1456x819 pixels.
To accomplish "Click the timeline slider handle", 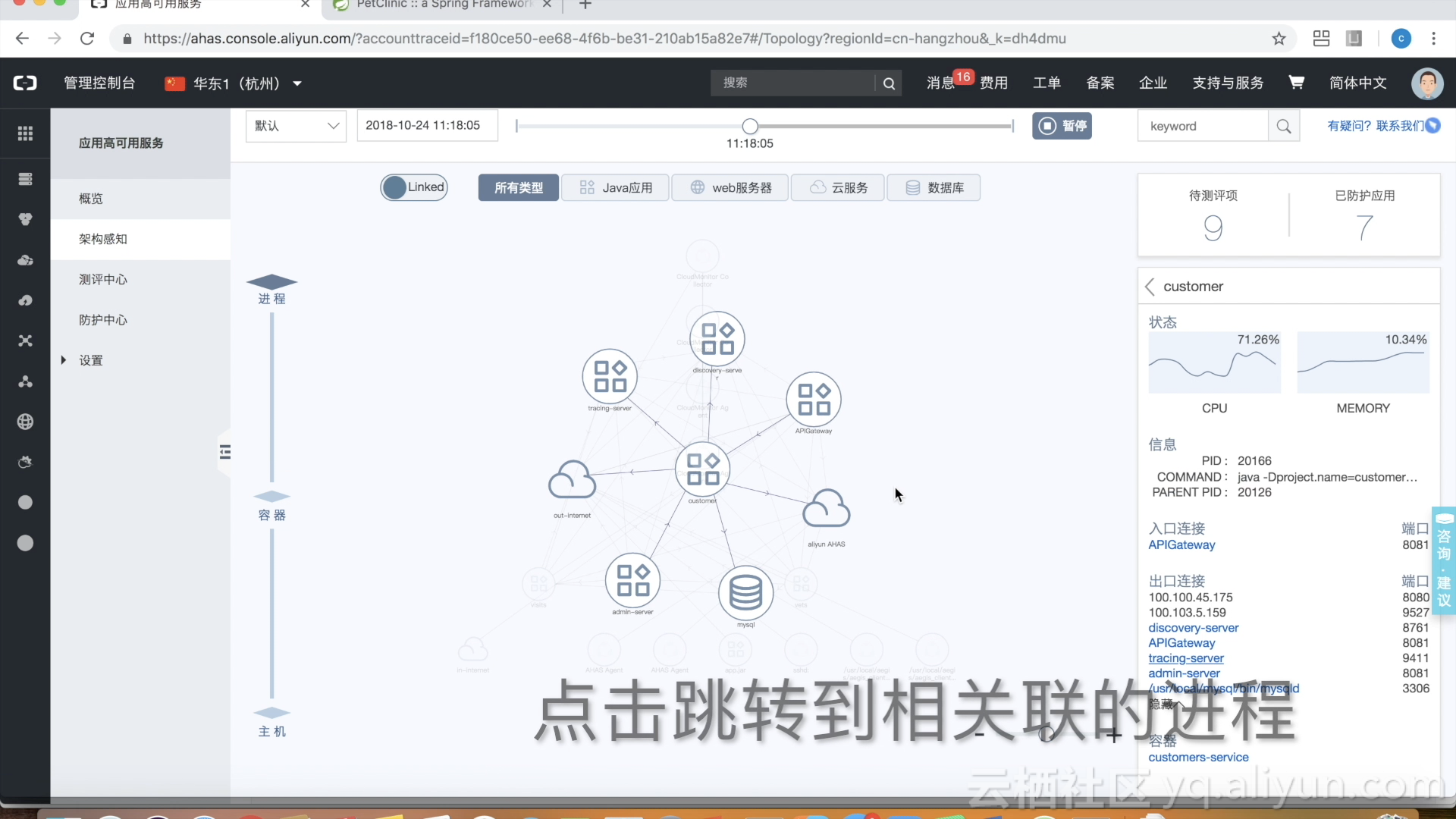I will tap(749, 126).
